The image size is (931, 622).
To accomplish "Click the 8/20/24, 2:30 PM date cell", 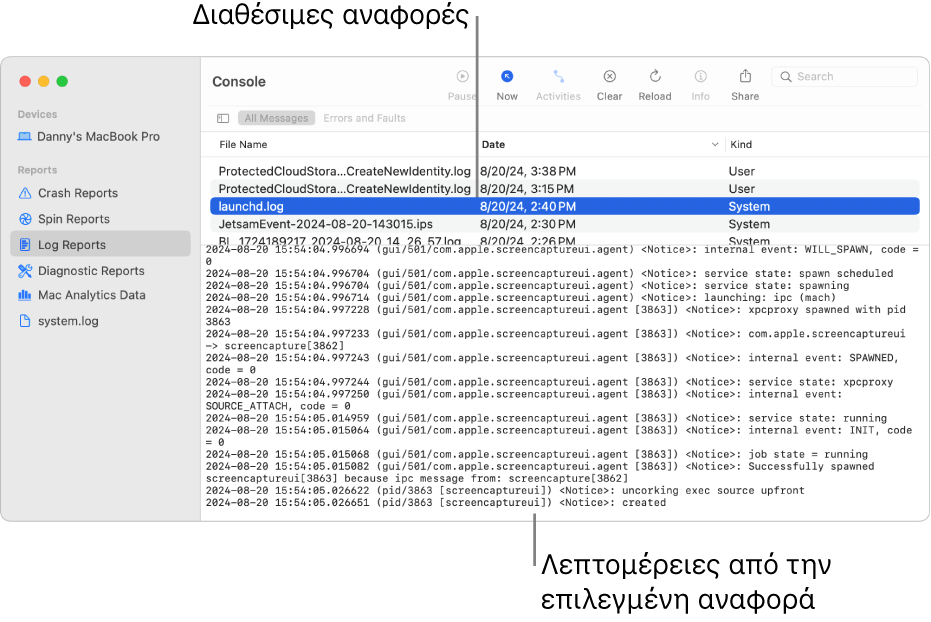I will click(528, 224).
